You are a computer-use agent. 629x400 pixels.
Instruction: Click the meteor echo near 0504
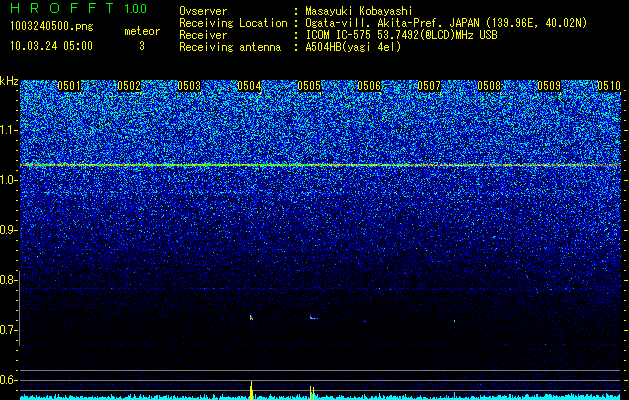[x=252, y=317]
